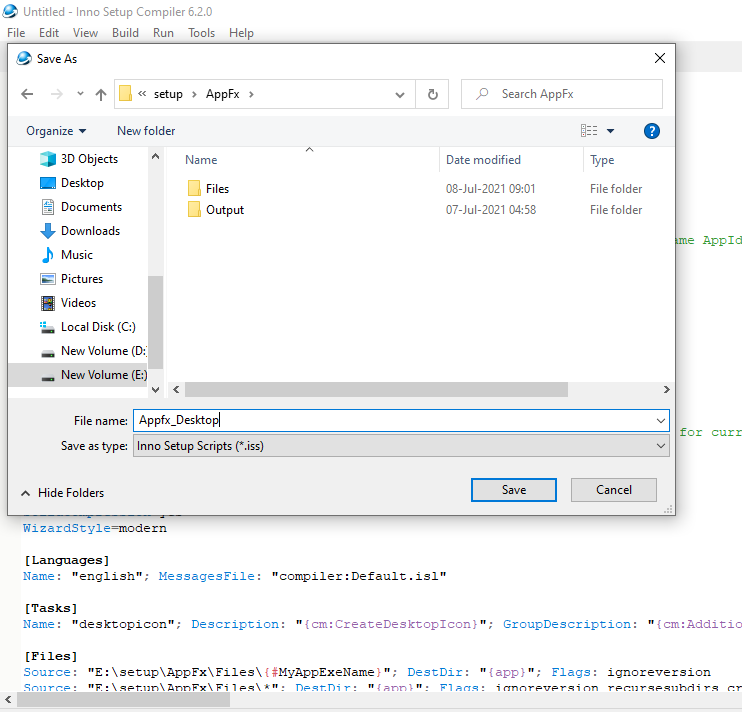
Task: Select Music in the navigation pane
Action: click(x=67, y=255)
